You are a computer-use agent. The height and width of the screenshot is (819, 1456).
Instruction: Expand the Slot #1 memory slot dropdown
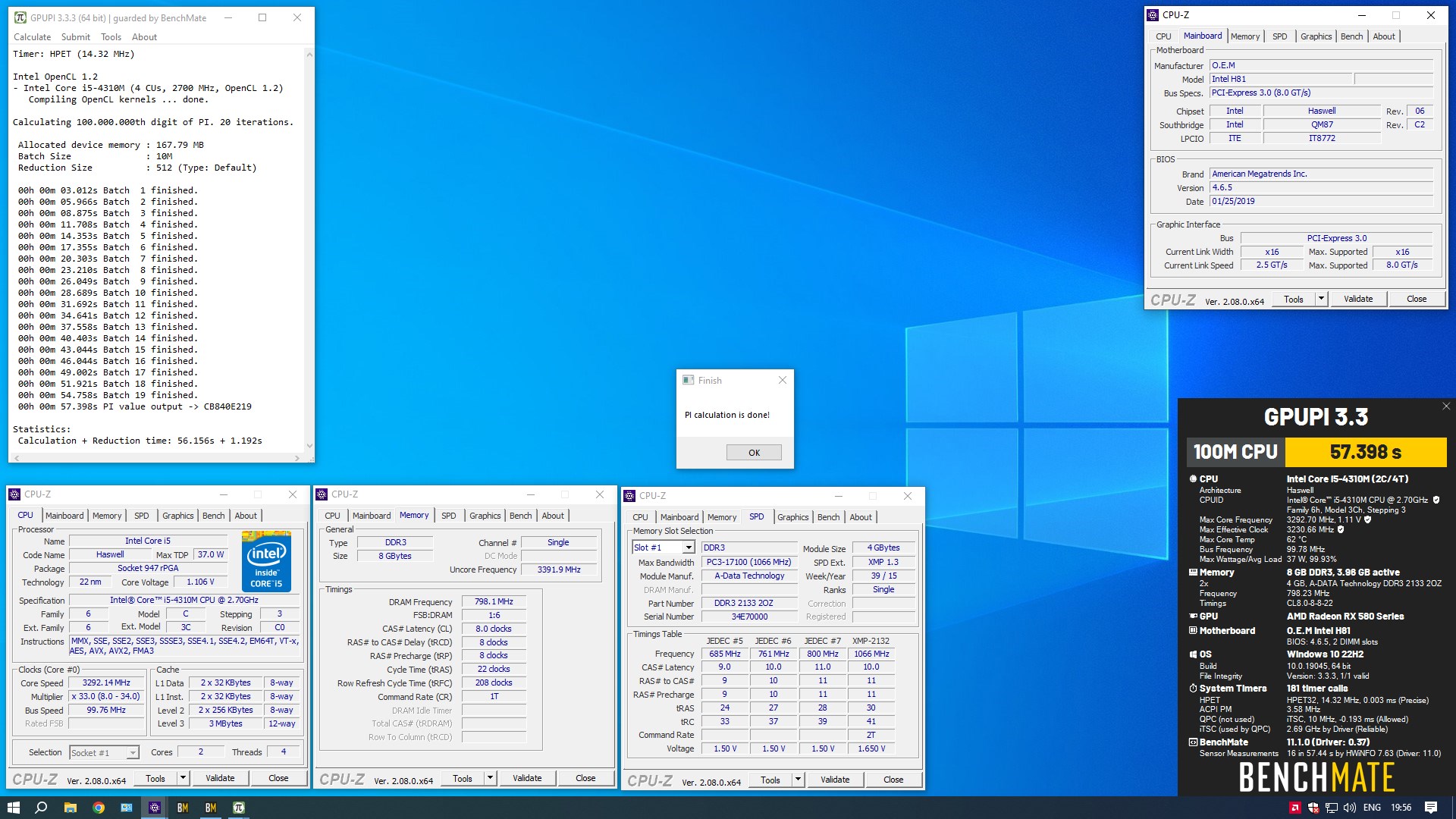pyautogui.click(x=689, y=548)
